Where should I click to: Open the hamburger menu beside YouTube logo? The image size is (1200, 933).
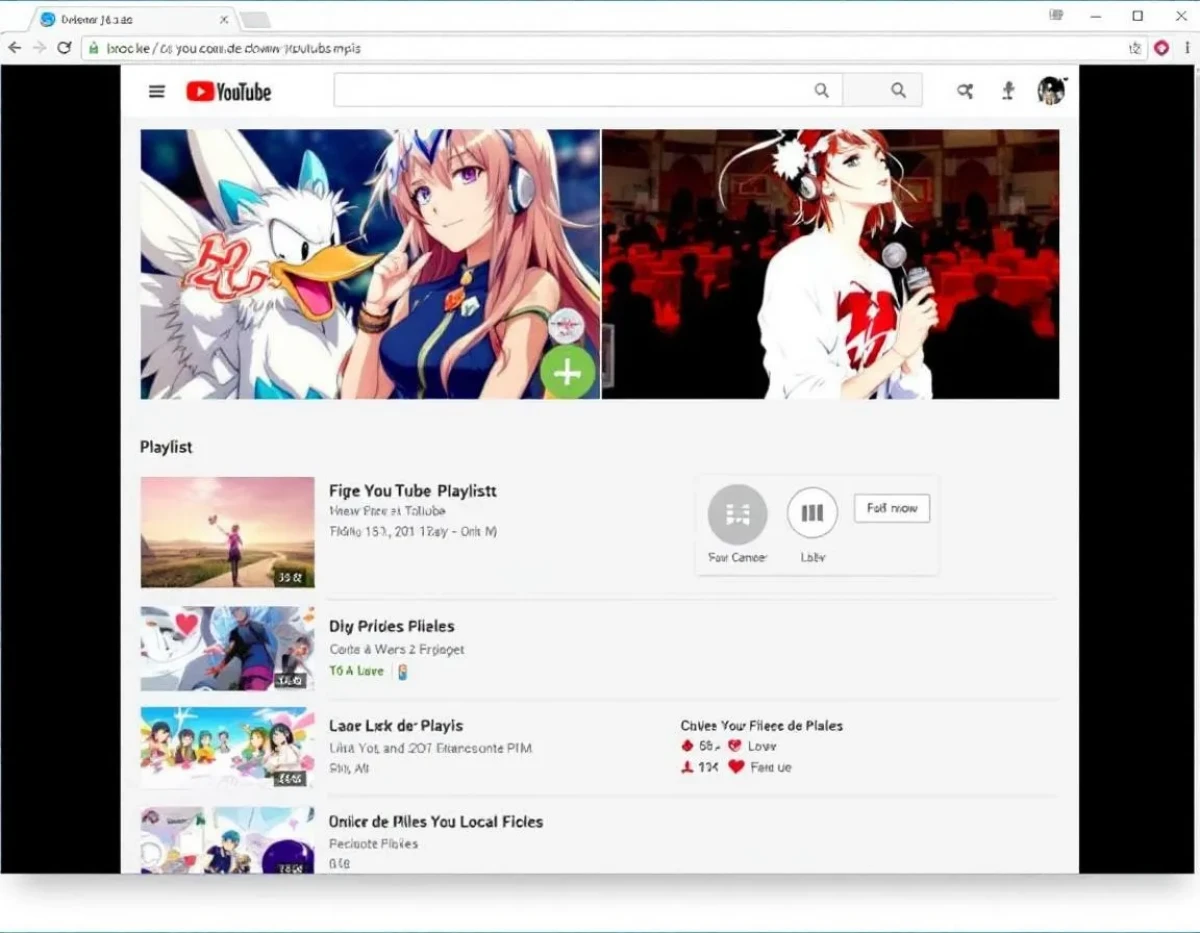157,92
